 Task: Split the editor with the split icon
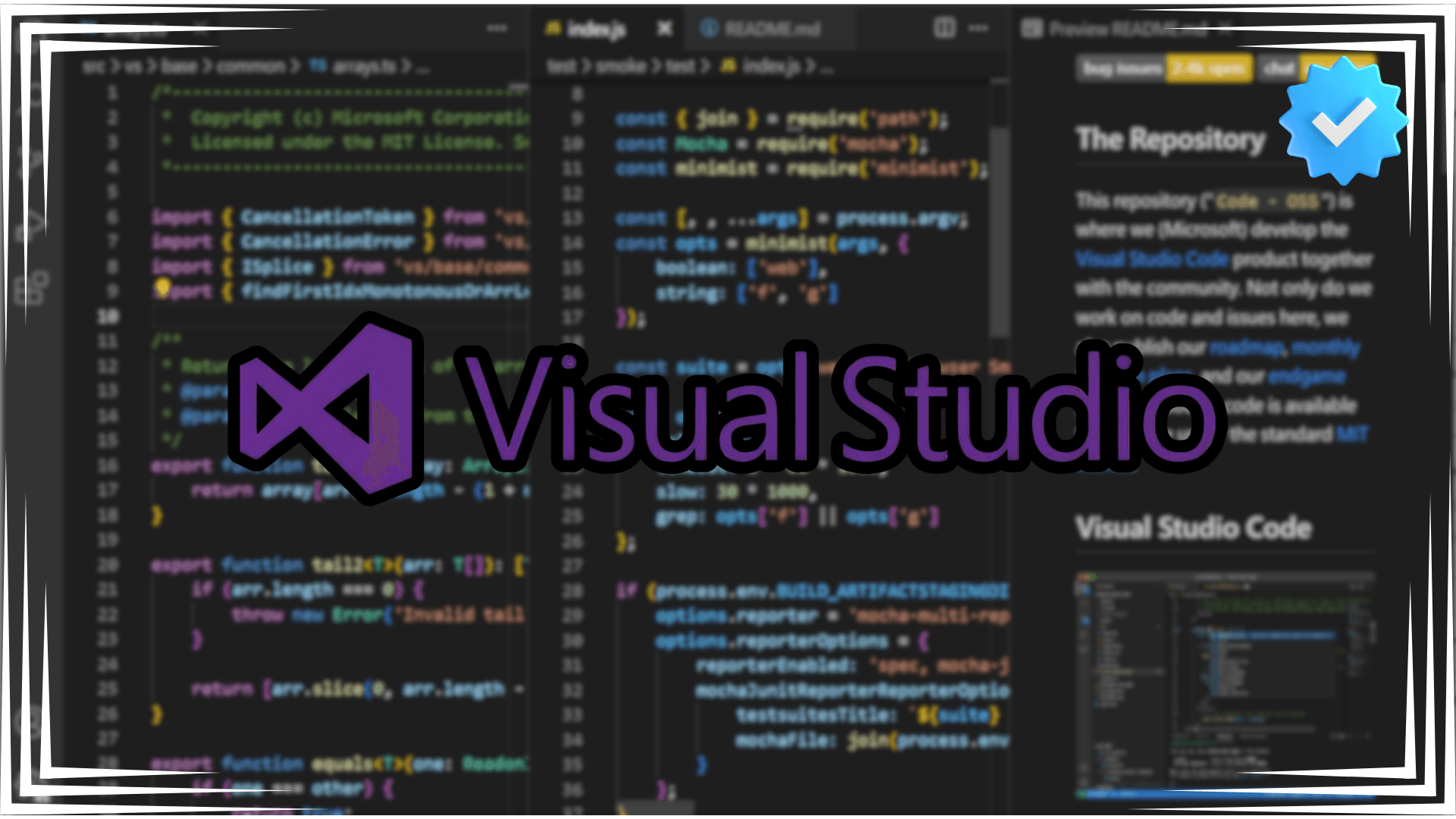[944, 28]
